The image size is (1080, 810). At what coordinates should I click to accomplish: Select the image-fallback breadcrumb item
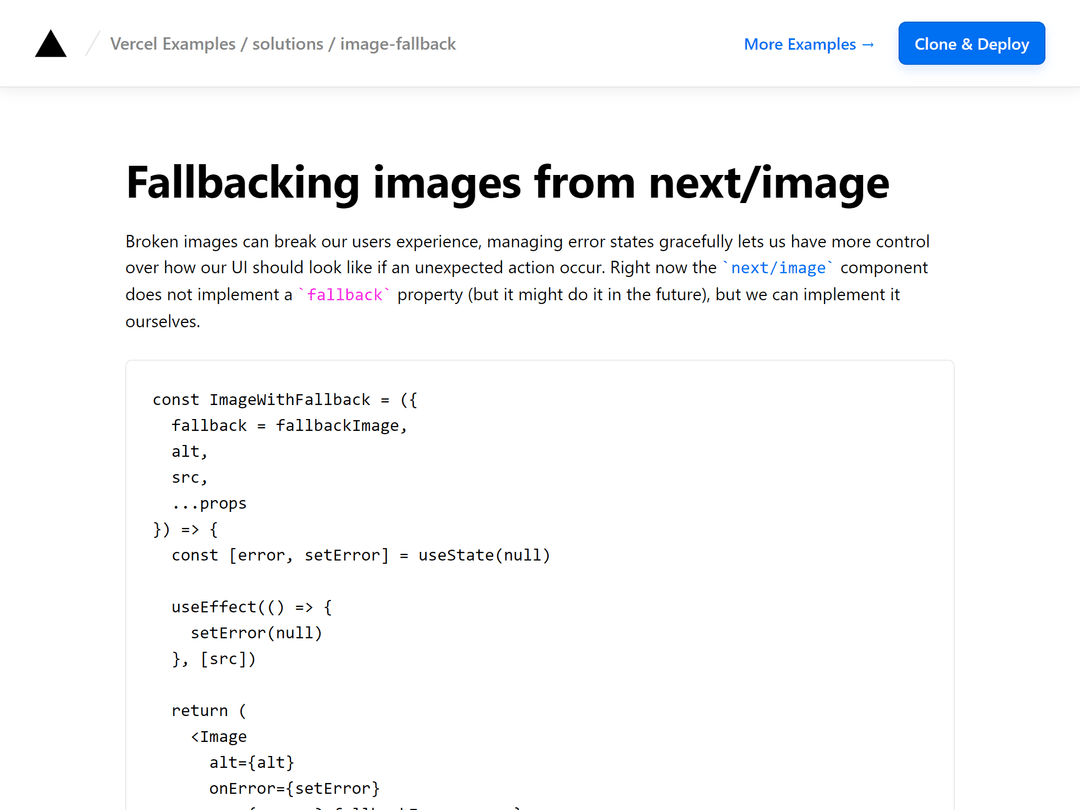pos(398,44)
